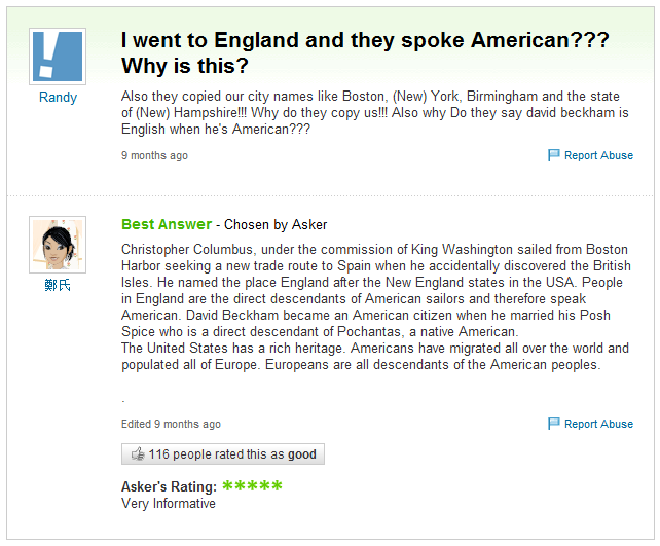This screenshot has height=546, width=660.
Task: Click the thumbs-up icon in the rating button
Action: (x=138, y=454)
